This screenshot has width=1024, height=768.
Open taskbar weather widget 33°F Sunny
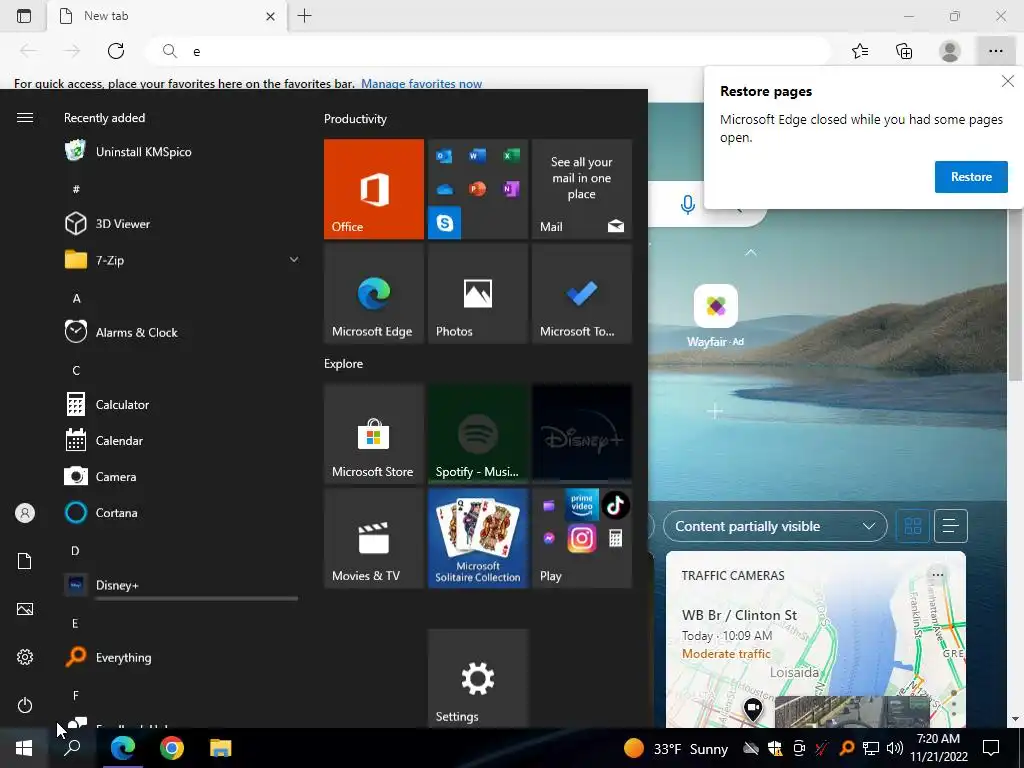coord(675,748)
